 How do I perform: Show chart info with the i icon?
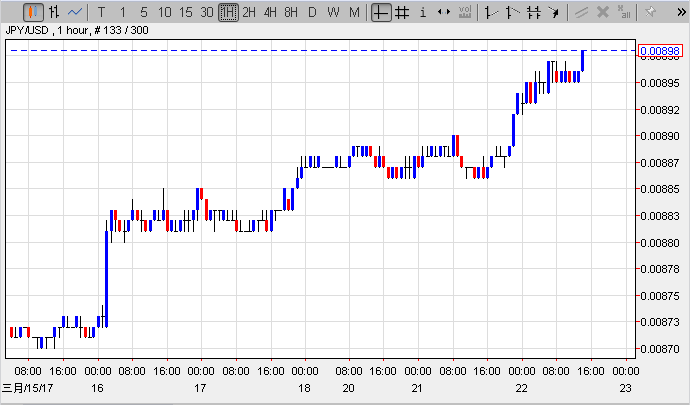click(x=423, y=12)
